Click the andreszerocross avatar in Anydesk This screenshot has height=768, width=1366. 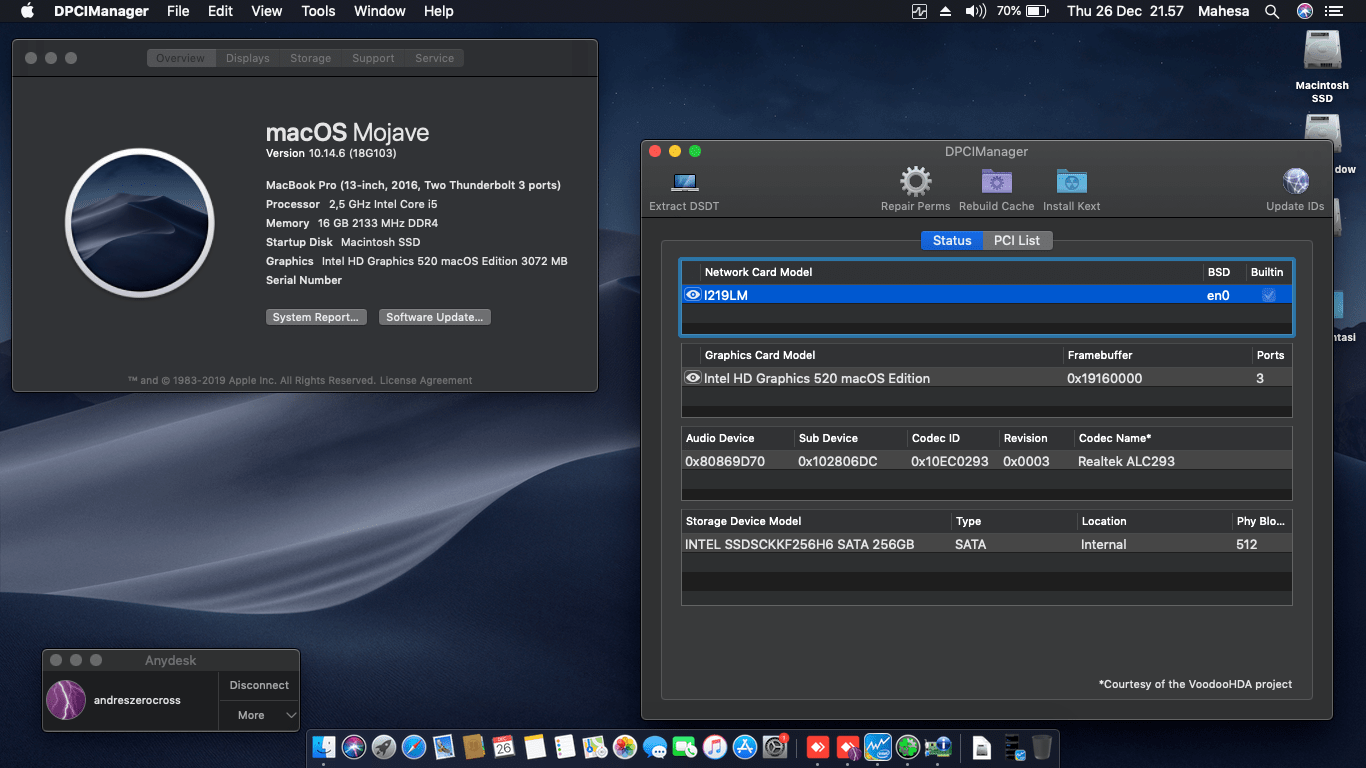(66, 700)
